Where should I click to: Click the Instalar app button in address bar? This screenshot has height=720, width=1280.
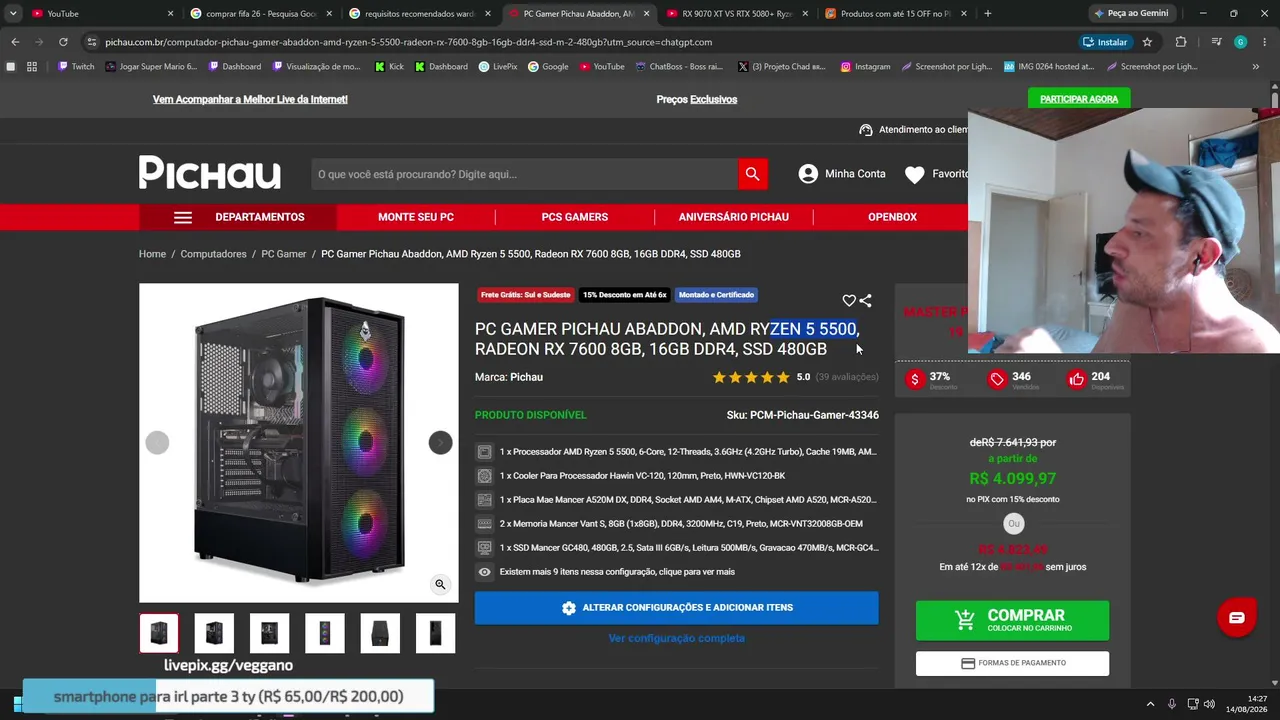pyautogui.click(x=1105, y=42)
